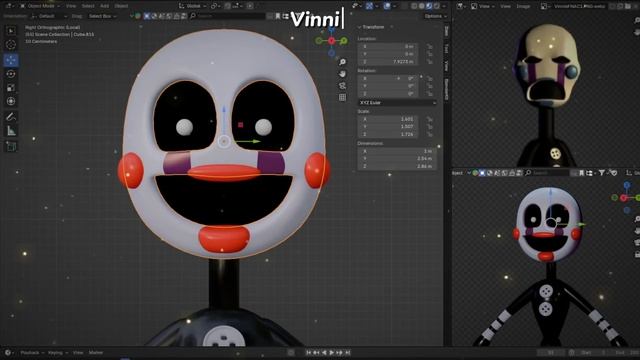Click search field in lower-right viewport header
Image resolution: width=640 pixels, height=360 pixels.
[547, 173]
